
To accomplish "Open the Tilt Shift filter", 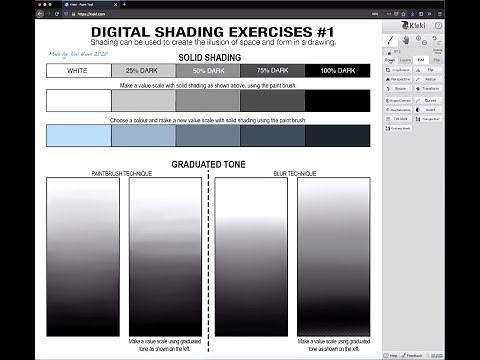I will (x=398, y=119).
